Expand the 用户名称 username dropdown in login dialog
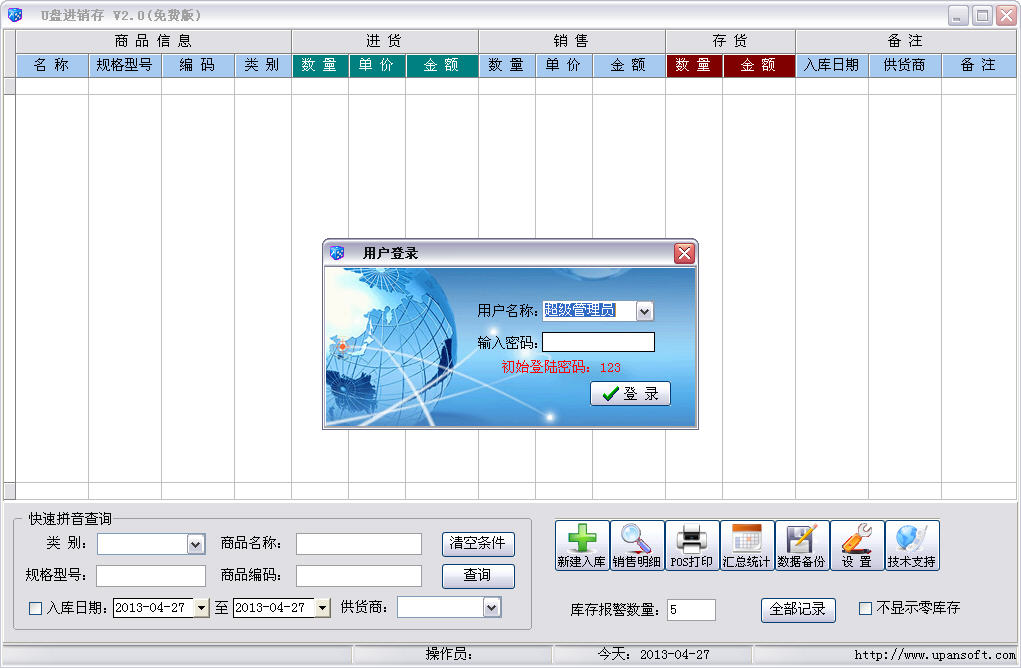 click(x=646, y=312)
